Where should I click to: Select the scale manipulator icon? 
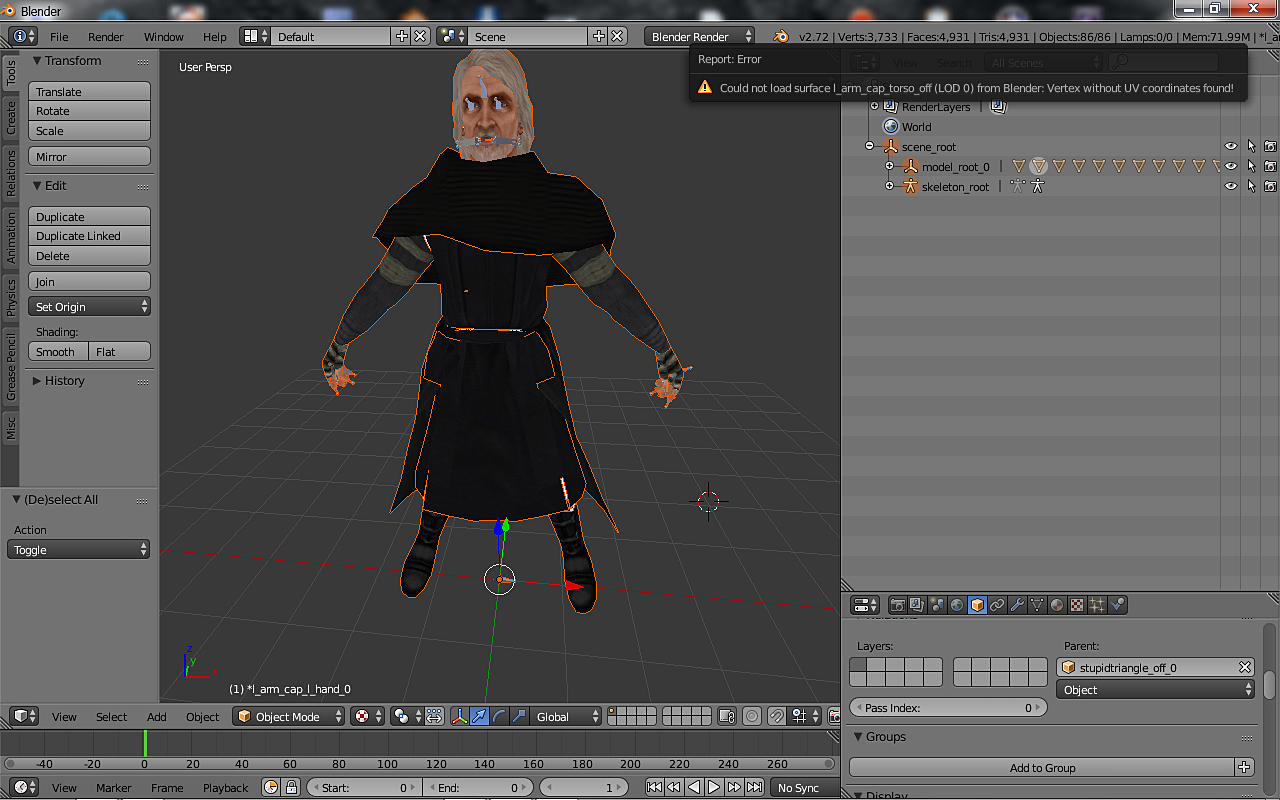[x=518, y=716]
